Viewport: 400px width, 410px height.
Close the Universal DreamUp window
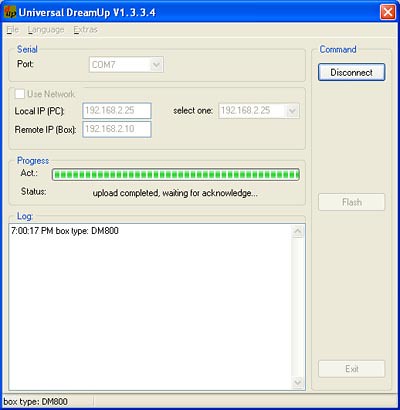[388, 13]
